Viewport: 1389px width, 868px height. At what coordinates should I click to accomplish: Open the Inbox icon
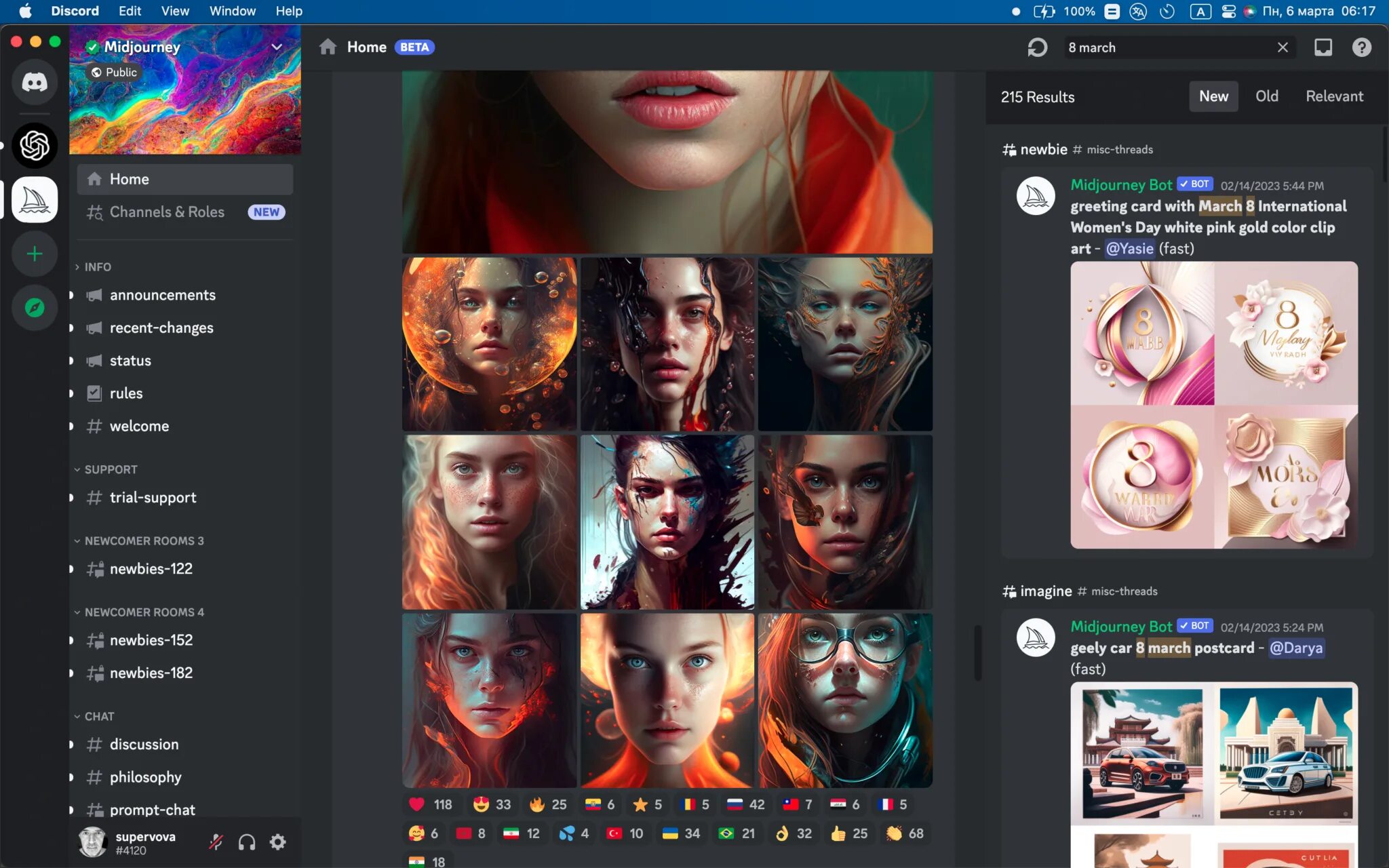pyautogui.click(x=1323, y=47)
